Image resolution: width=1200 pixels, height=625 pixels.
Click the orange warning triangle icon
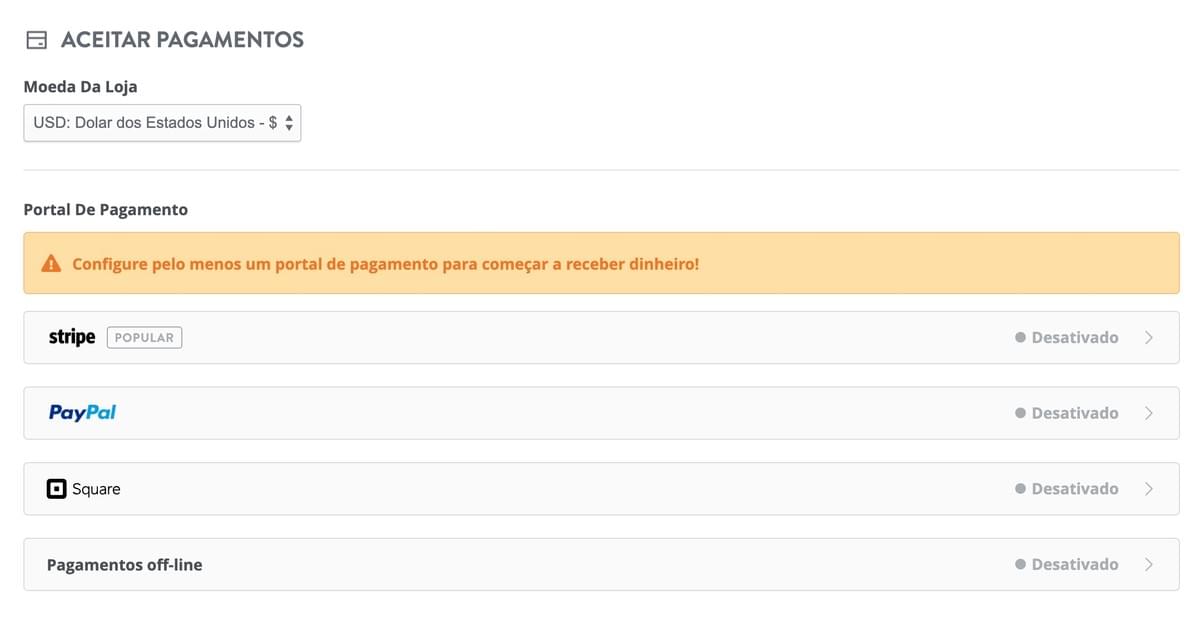[51, 264]
